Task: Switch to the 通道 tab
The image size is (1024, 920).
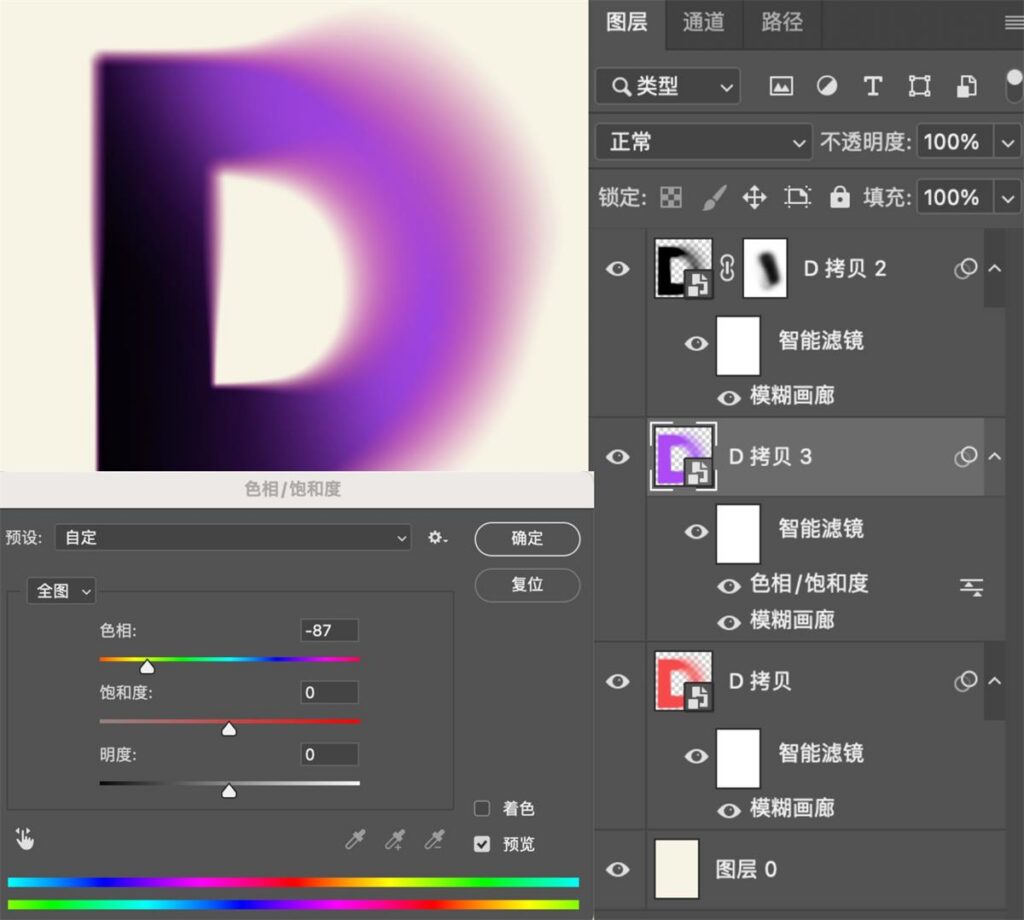Action: click(704, 23)
